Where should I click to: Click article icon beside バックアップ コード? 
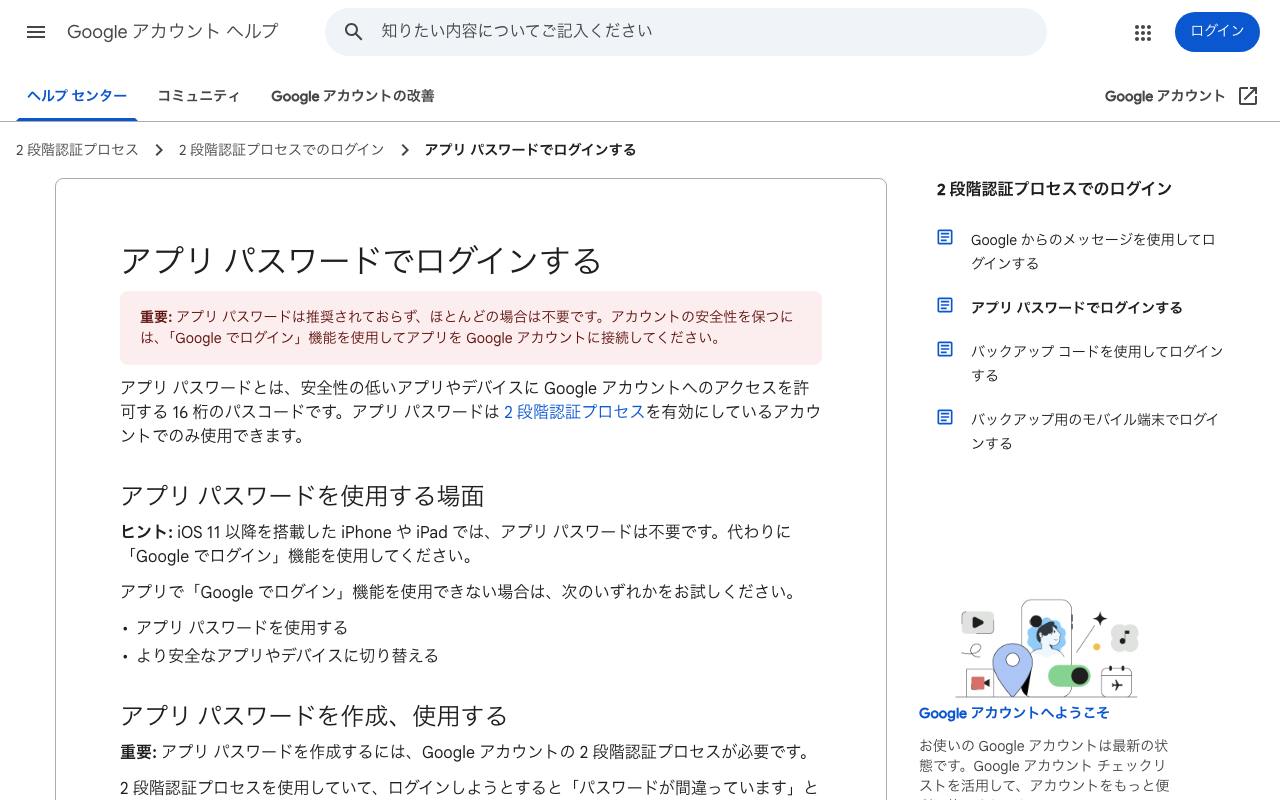945,349
